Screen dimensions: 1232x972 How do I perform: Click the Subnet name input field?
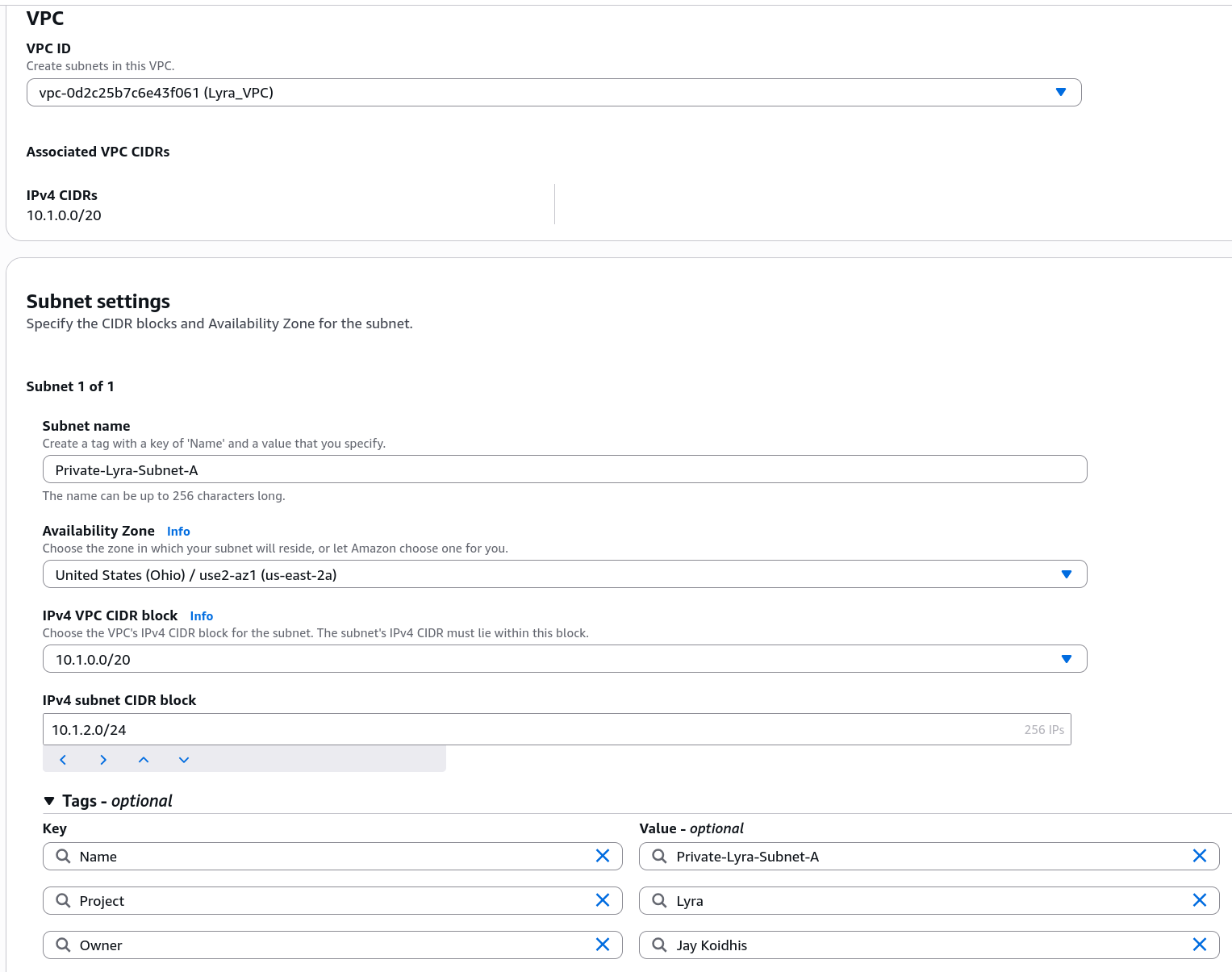coord(564,469)
